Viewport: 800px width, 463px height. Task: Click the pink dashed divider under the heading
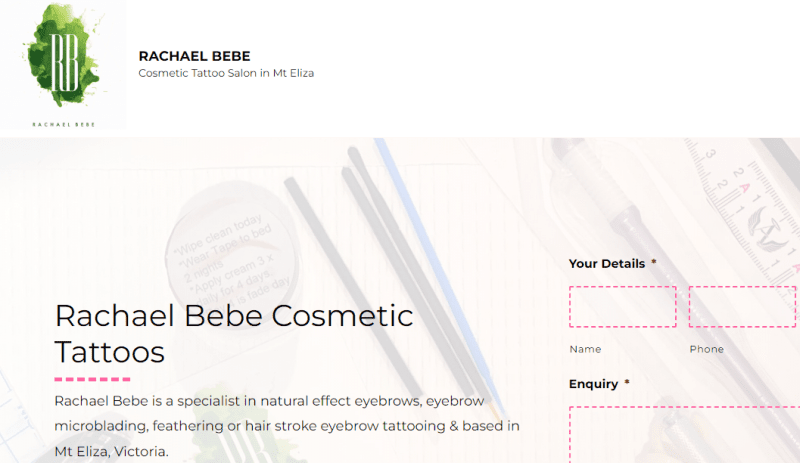[92, 379]
